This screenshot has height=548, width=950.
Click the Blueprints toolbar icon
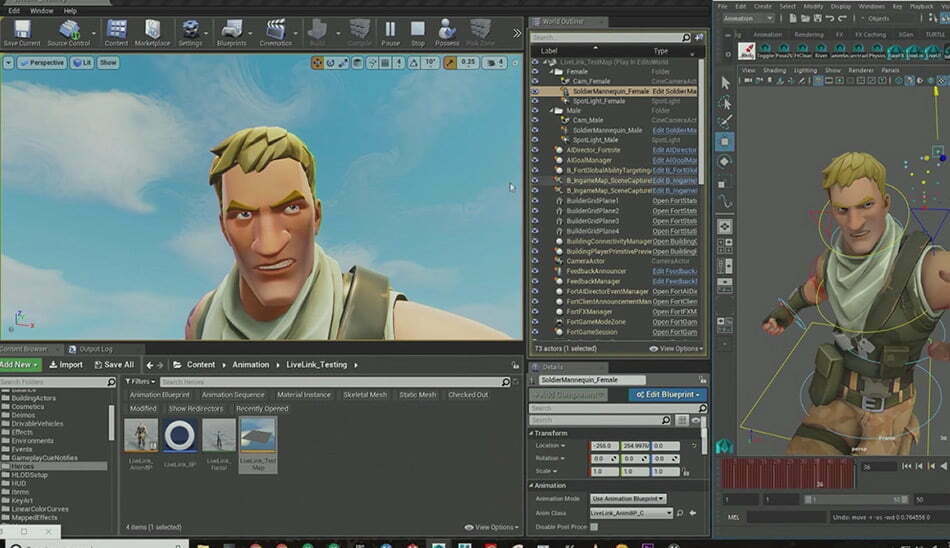231,33
